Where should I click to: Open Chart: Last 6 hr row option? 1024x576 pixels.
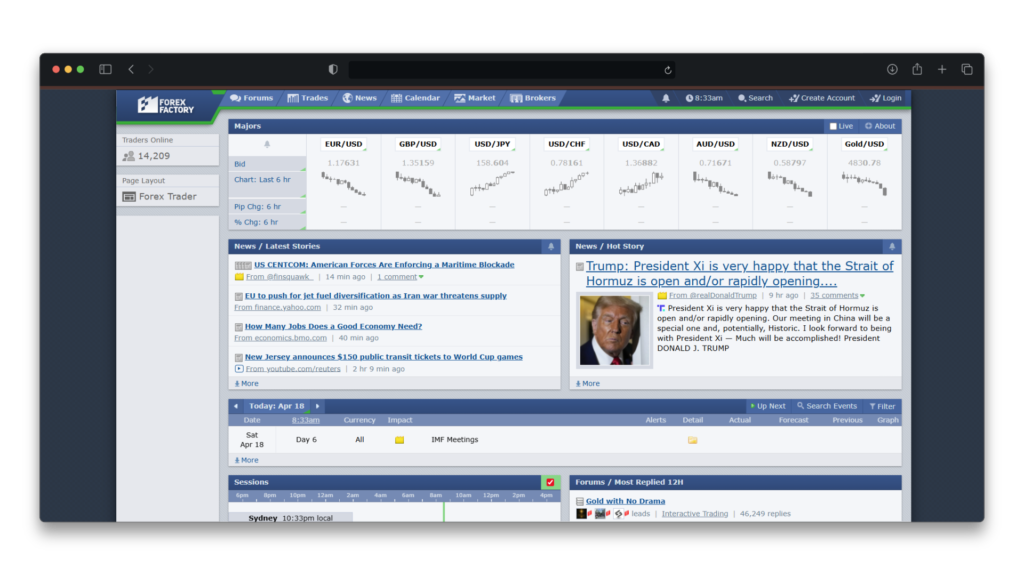click(267, 185)
